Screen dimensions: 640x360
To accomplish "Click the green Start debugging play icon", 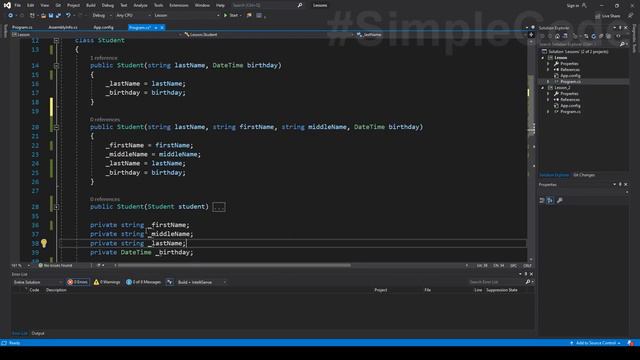I will 225,16.
